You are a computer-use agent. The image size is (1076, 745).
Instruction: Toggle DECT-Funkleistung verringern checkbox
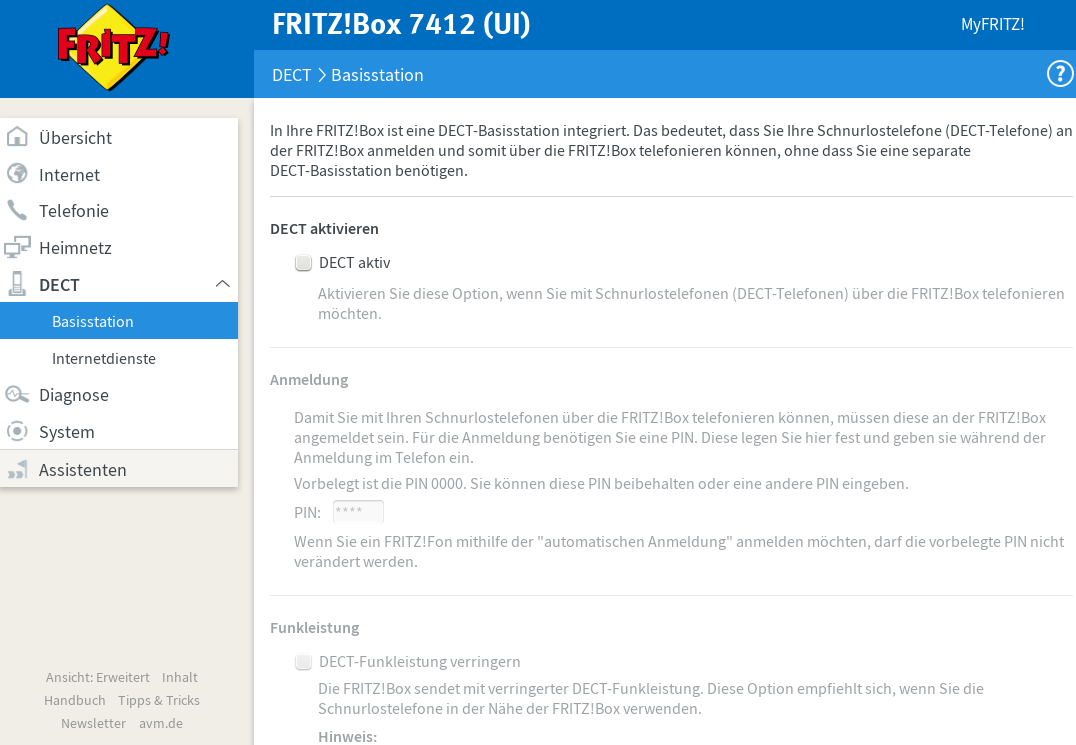tap(304, 662)
